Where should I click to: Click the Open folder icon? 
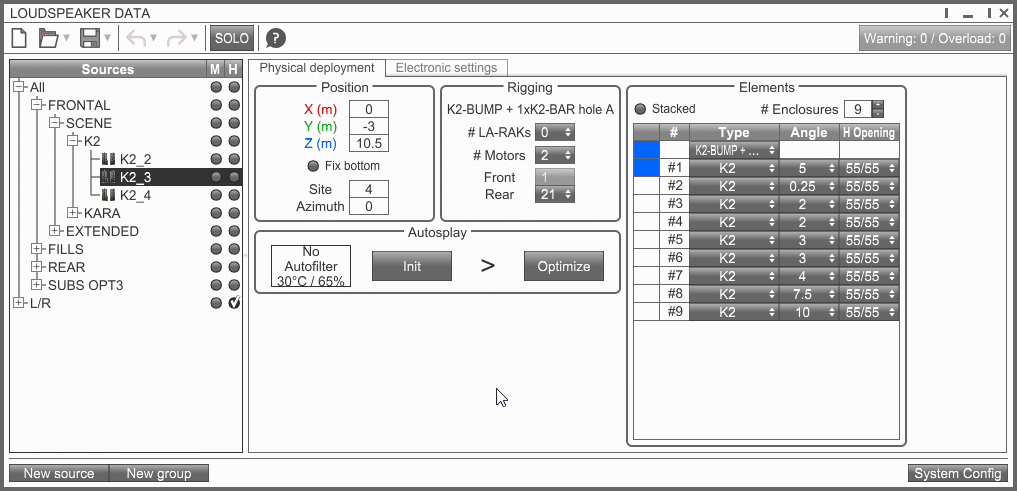(48, 38)
